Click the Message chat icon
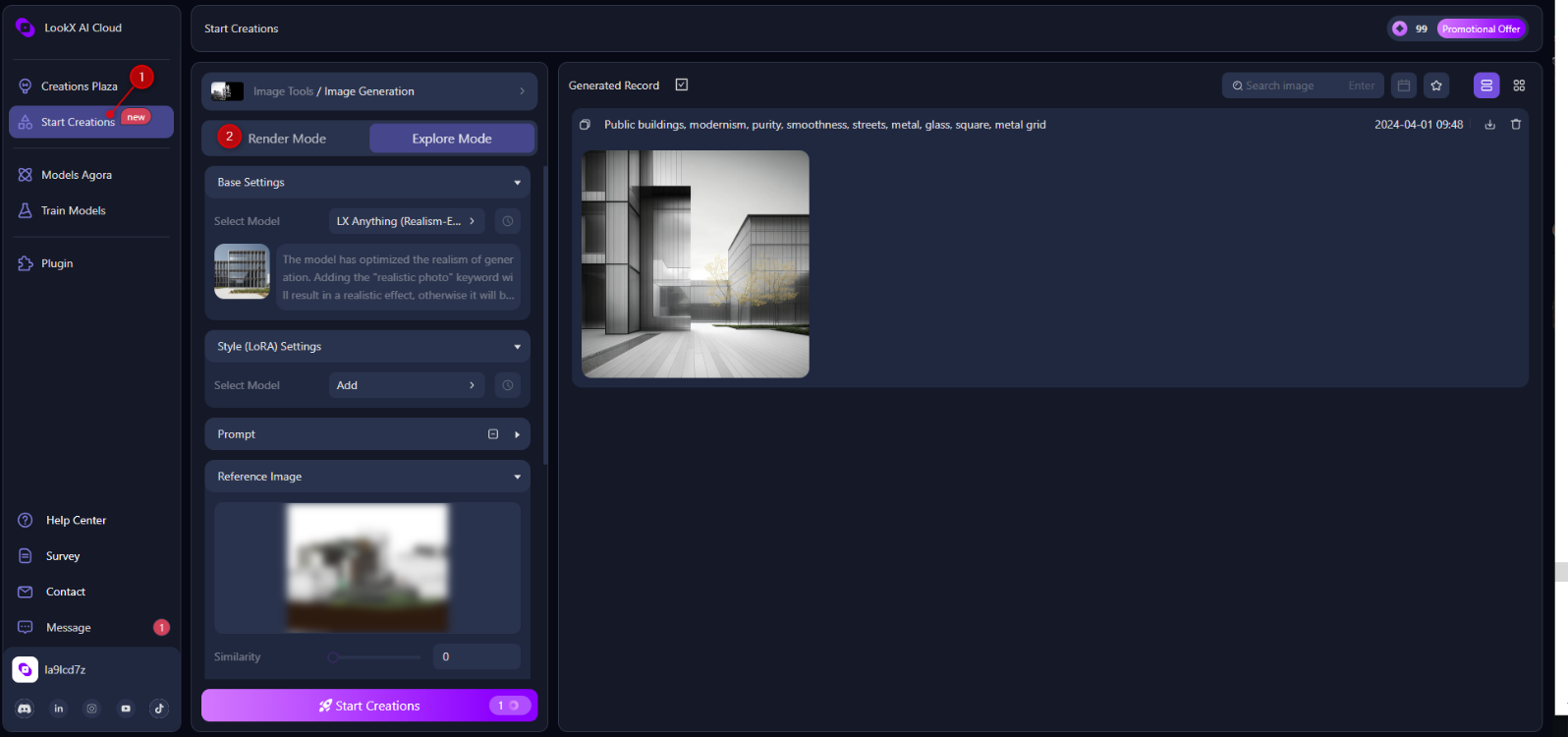The image size is (1568, 737). (26, 627)
